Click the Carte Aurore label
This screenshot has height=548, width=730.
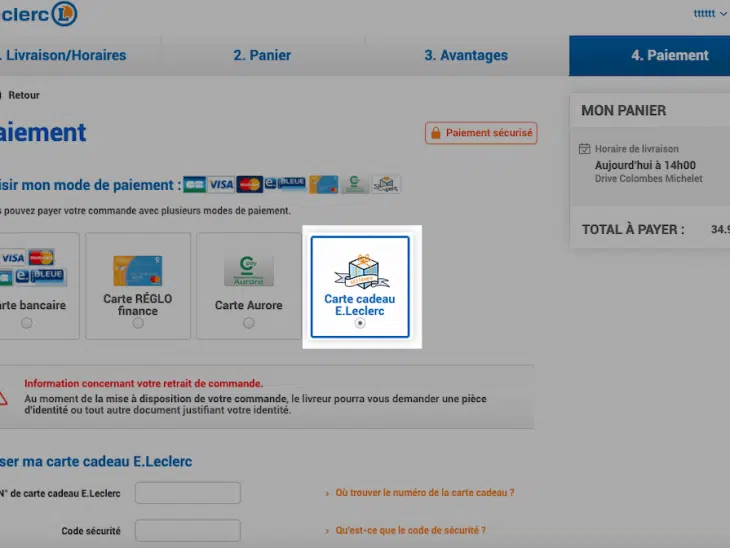click(249, 305)
